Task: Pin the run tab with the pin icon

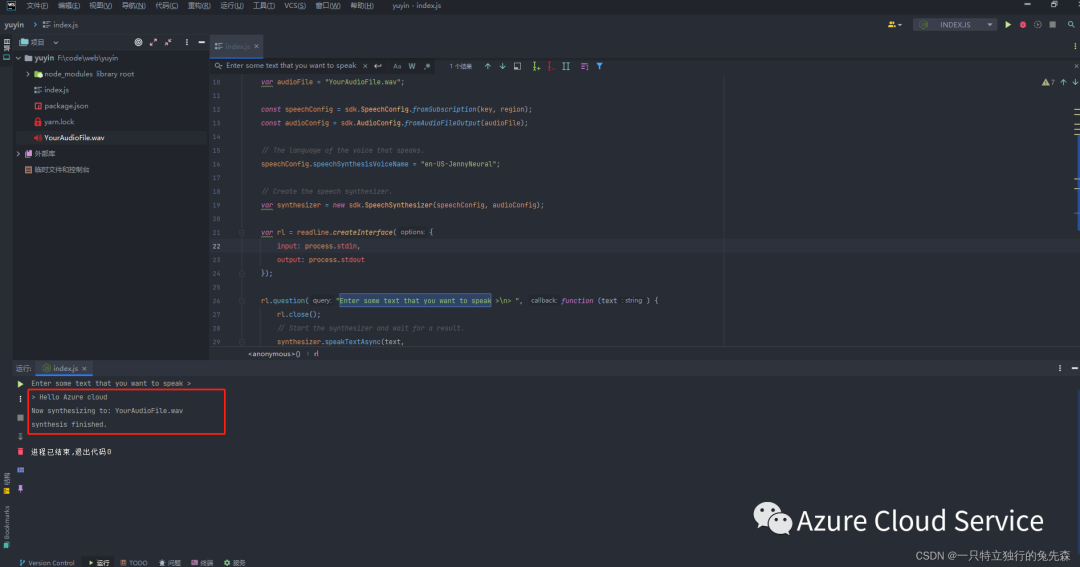Action: point(20,488)
